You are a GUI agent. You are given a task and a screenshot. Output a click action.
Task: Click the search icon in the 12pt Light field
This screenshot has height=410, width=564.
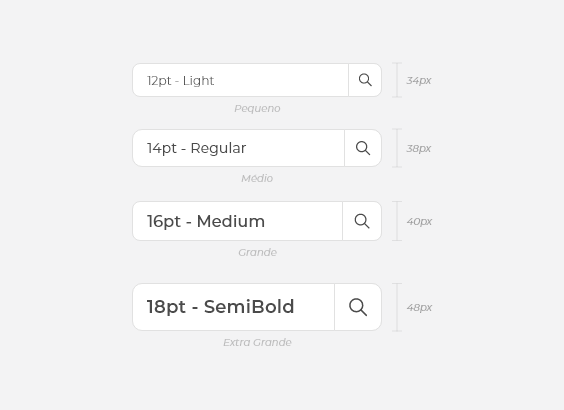click(365, 80)
